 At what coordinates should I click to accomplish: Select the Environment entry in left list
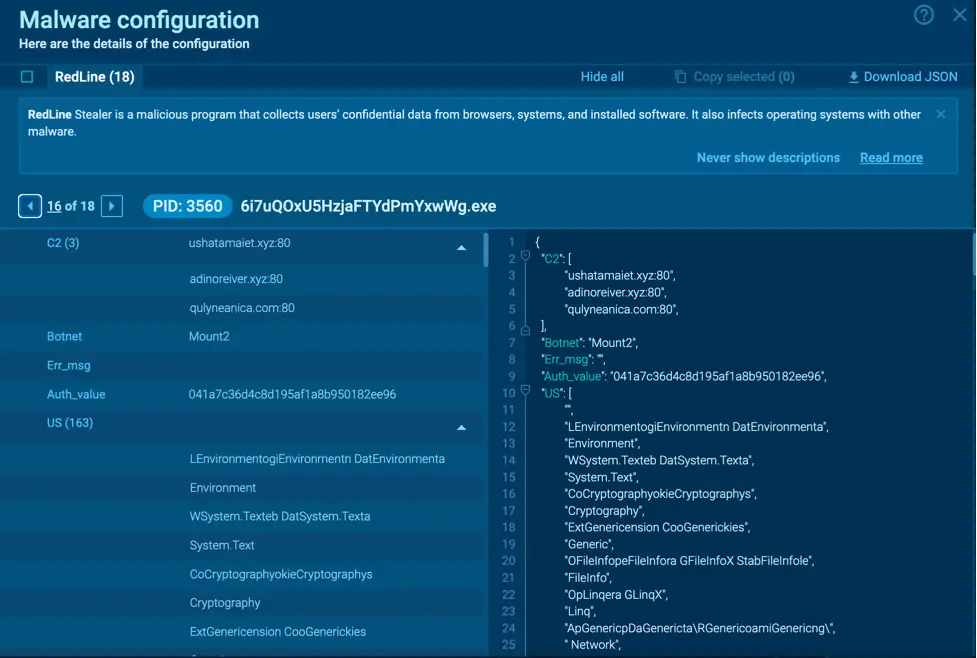coord(222,487)
